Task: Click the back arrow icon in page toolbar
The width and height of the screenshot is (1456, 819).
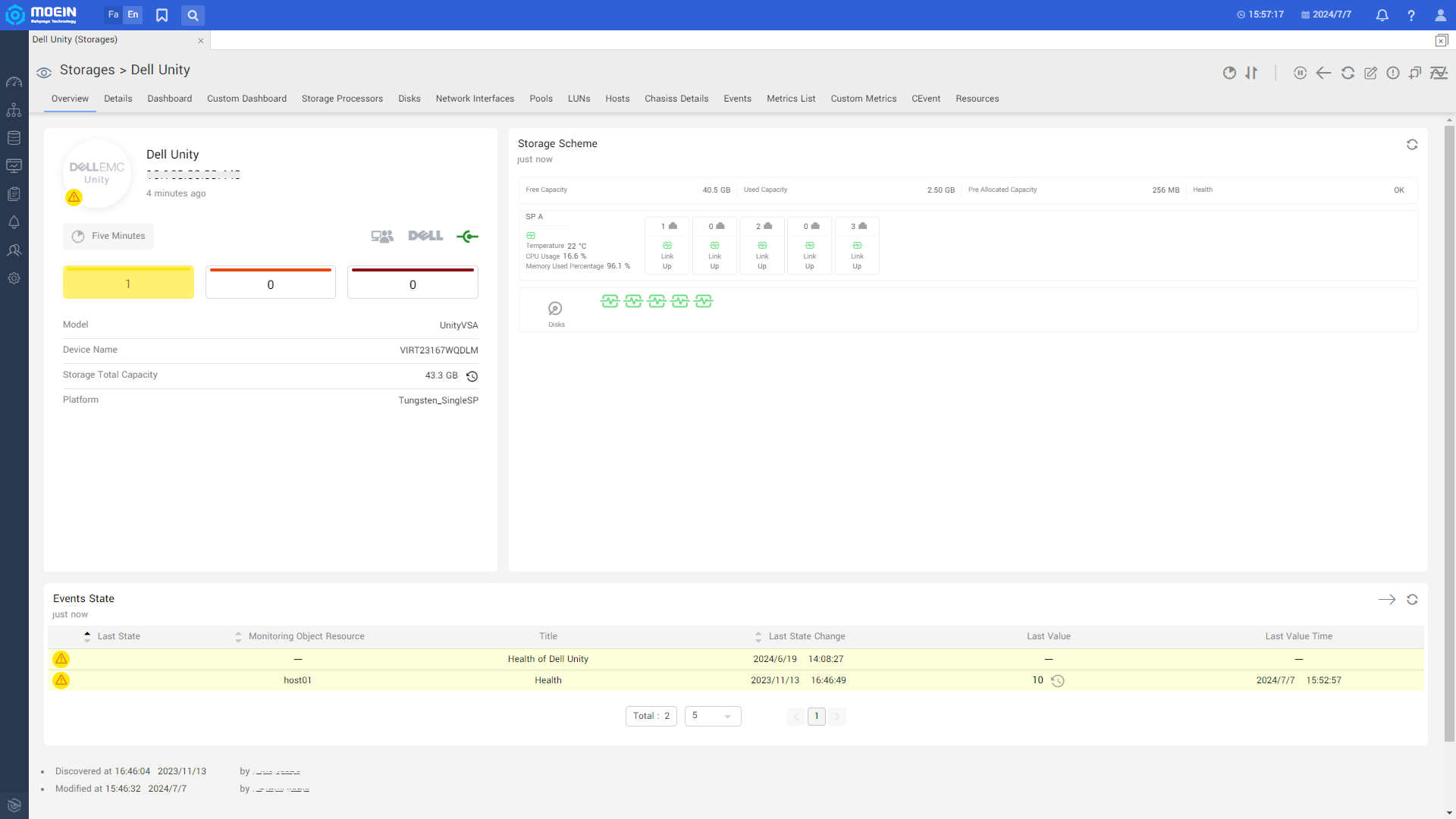Action: (x=1323, y=73)
